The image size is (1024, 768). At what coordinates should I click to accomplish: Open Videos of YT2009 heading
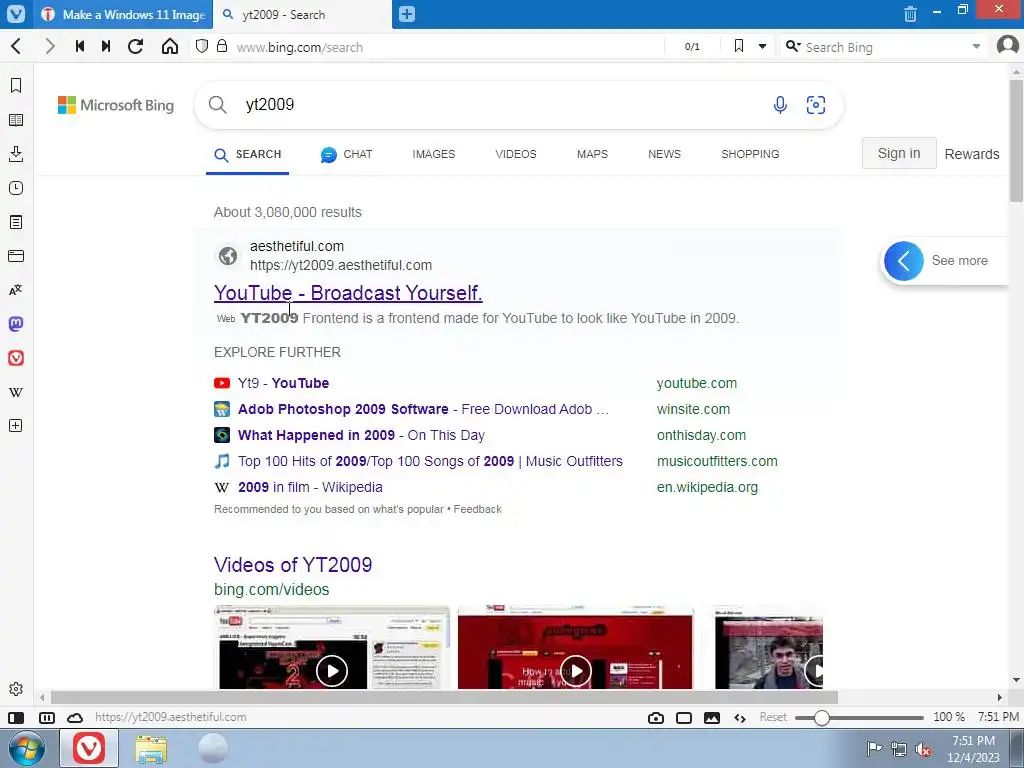(293, 564)
